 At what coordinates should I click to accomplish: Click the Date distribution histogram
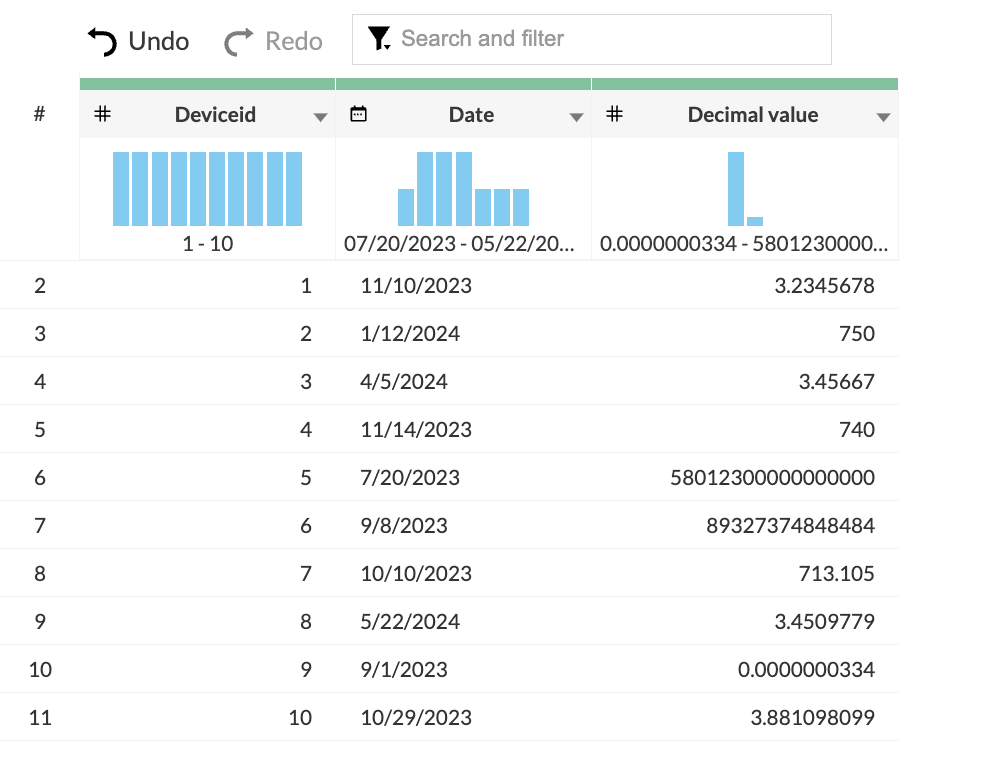tap(463, 189)
